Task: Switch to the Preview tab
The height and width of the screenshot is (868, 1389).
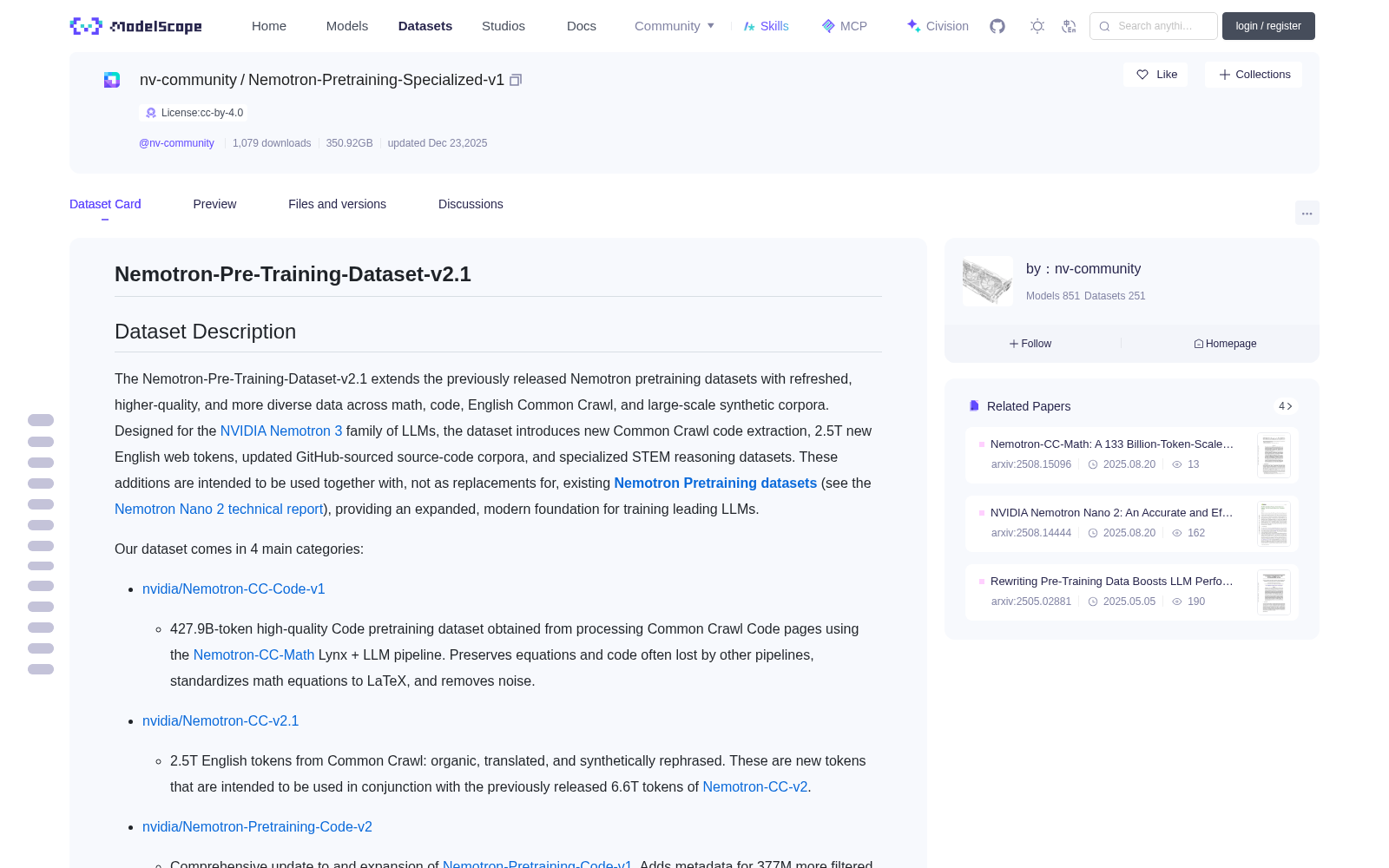Action: tap(214, 204)
